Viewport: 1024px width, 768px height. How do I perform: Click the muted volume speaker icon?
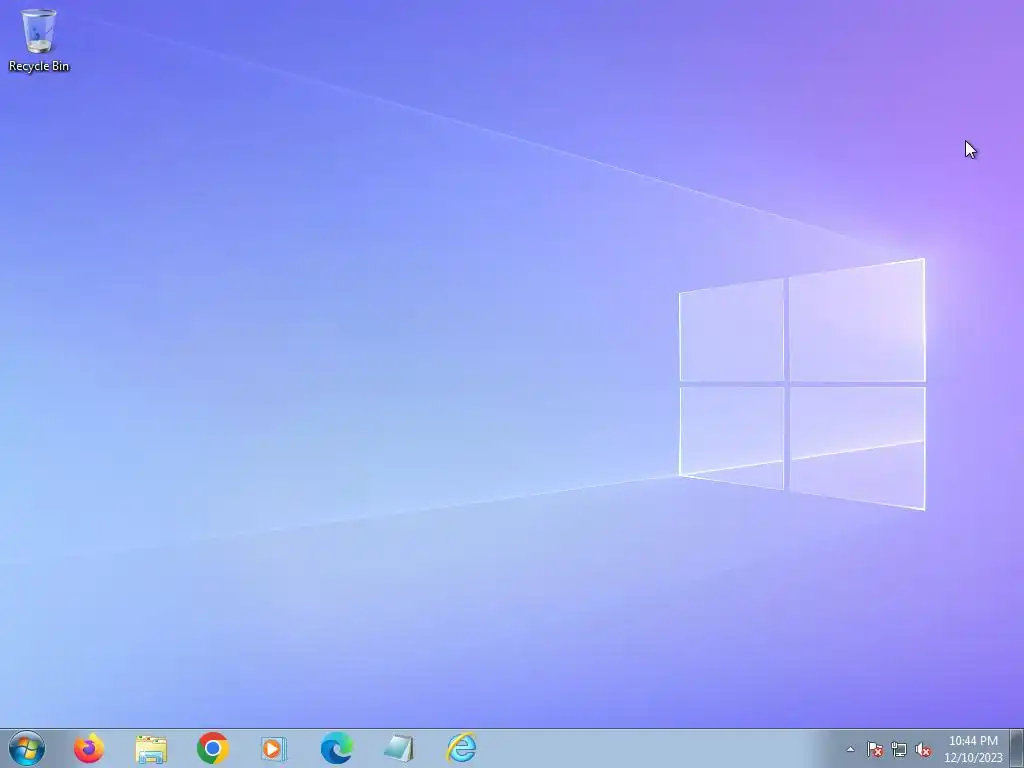(923, 750)
